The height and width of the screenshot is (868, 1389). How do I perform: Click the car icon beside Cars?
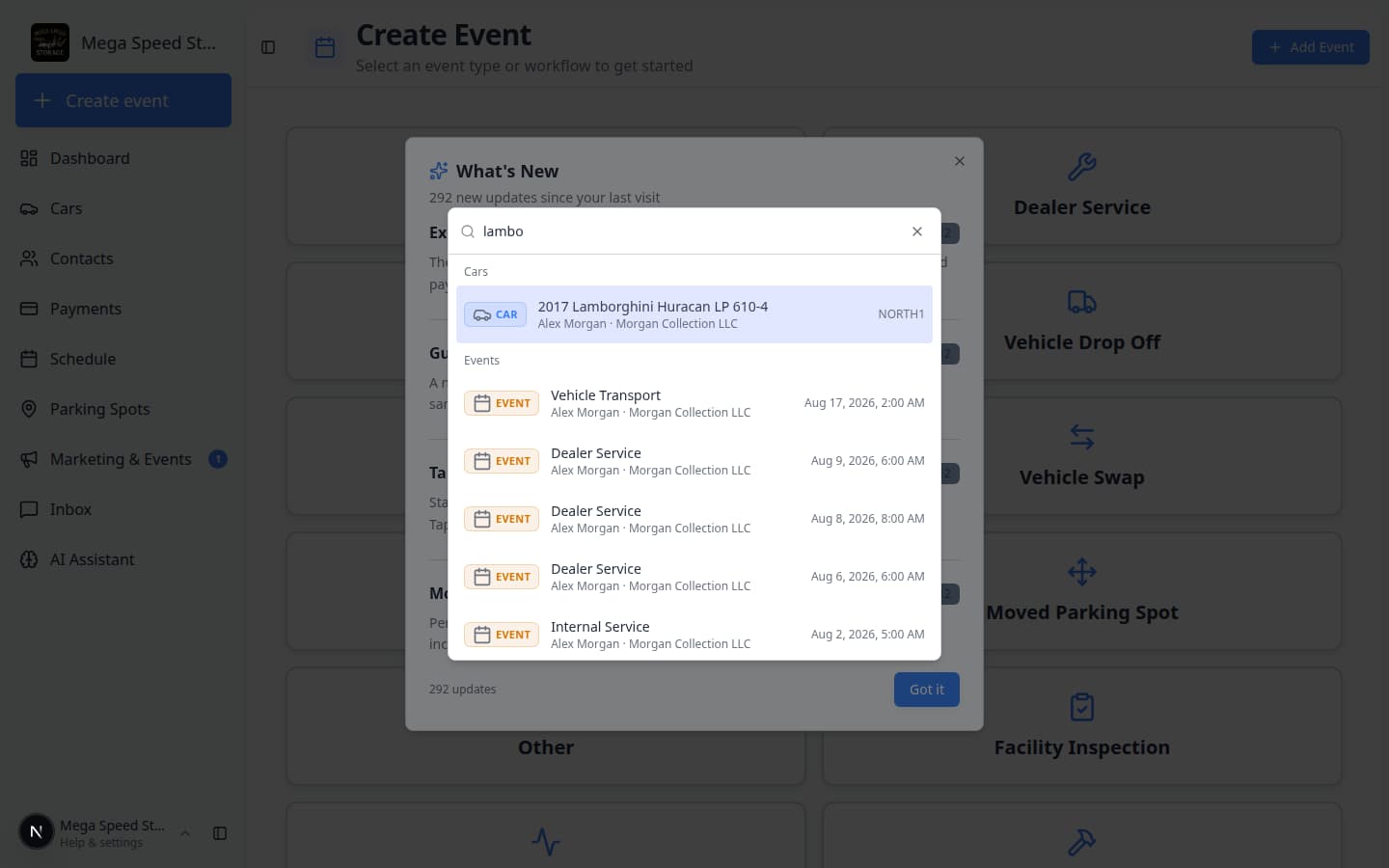(29, 208)
